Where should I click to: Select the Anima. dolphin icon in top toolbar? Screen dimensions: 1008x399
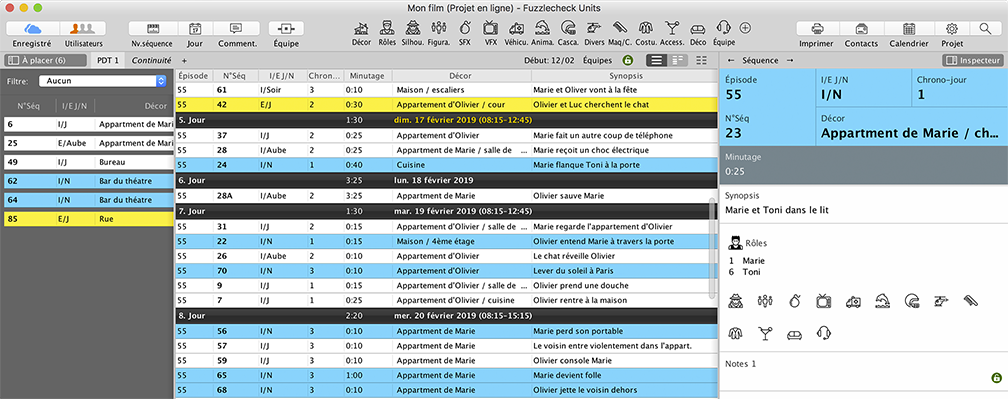click(543, 28)
